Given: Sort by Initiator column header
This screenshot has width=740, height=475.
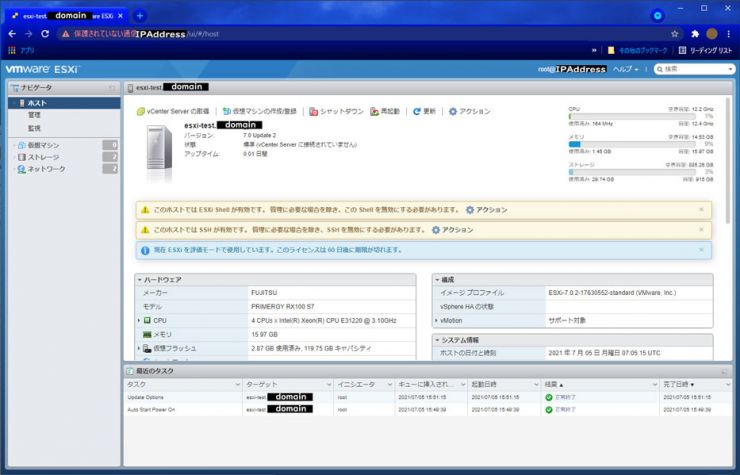Looking at the screenshot, I should pyautogui.click(x=364, y=384).
